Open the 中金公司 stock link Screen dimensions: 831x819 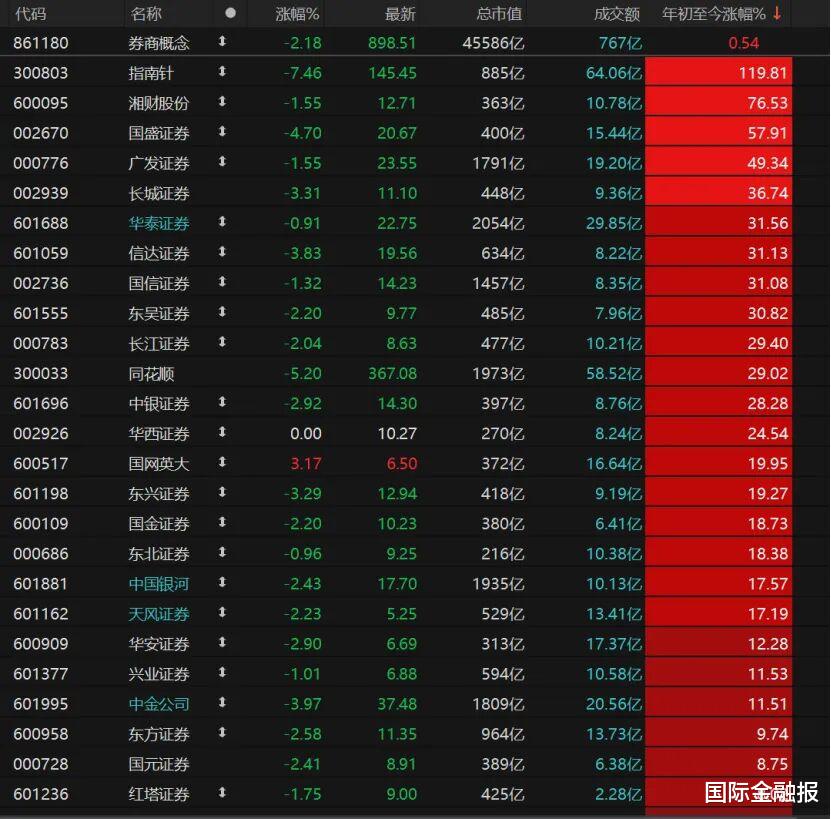click(158, 704)
